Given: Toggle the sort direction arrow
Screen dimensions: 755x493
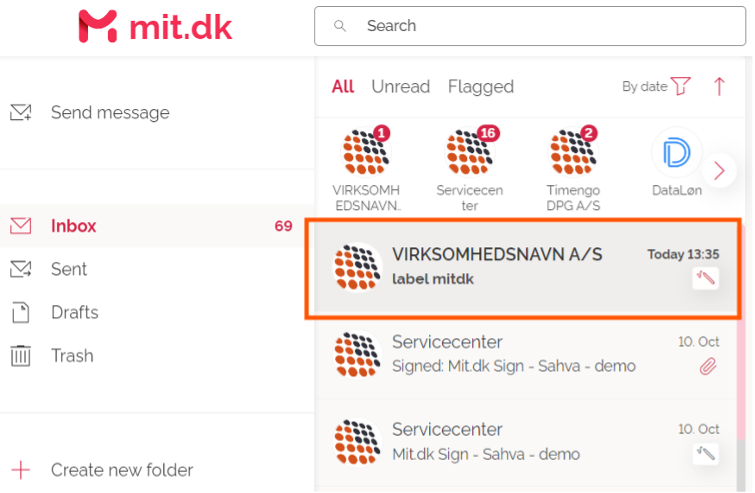Looking at the screenshot, I should click(x=719, y=87).
